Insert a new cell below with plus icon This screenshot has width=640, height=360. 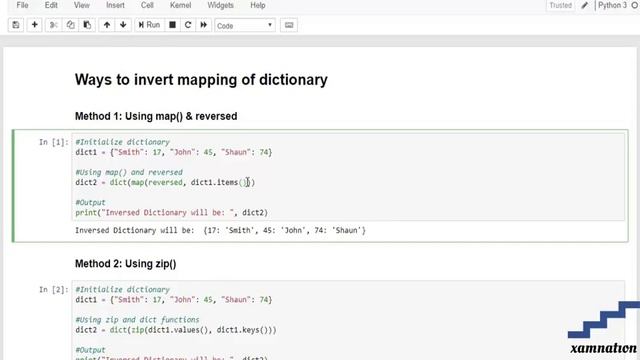(35, 25)
